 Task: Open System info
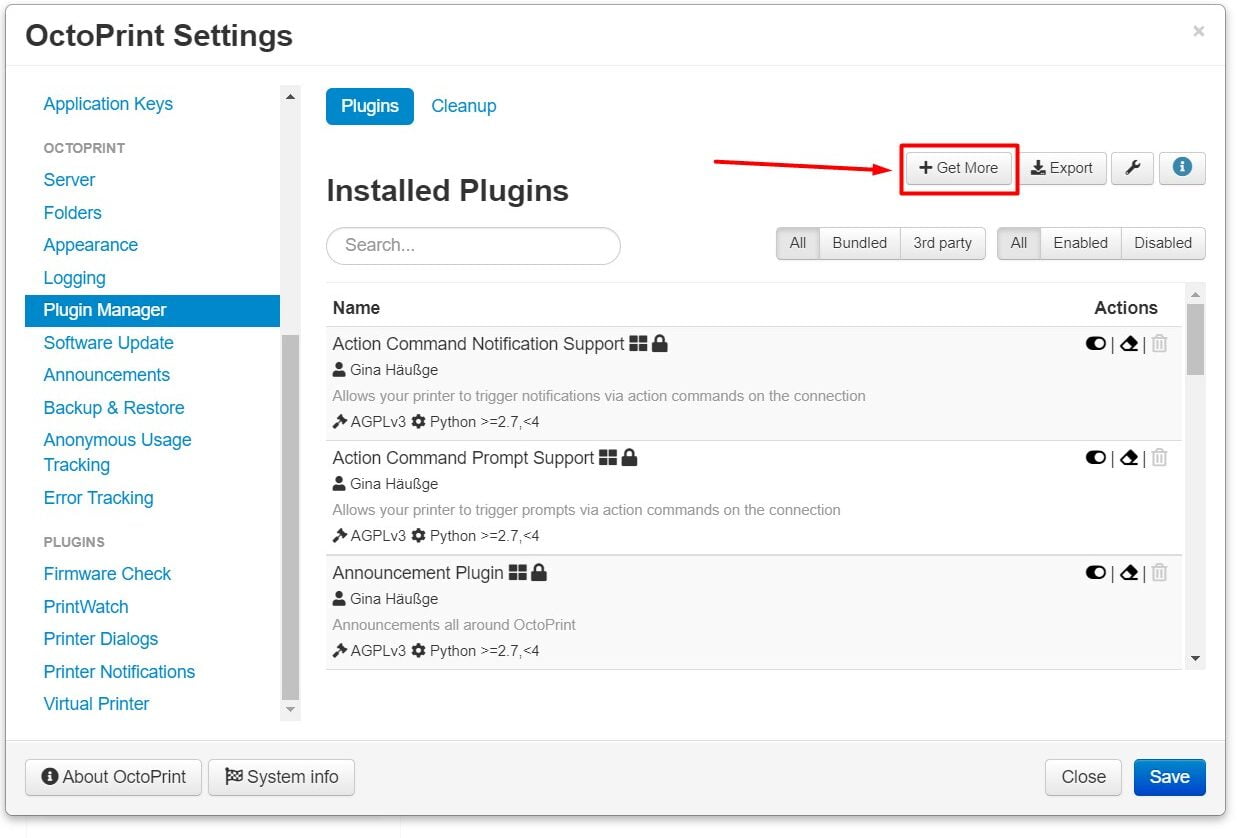point(281,777)
